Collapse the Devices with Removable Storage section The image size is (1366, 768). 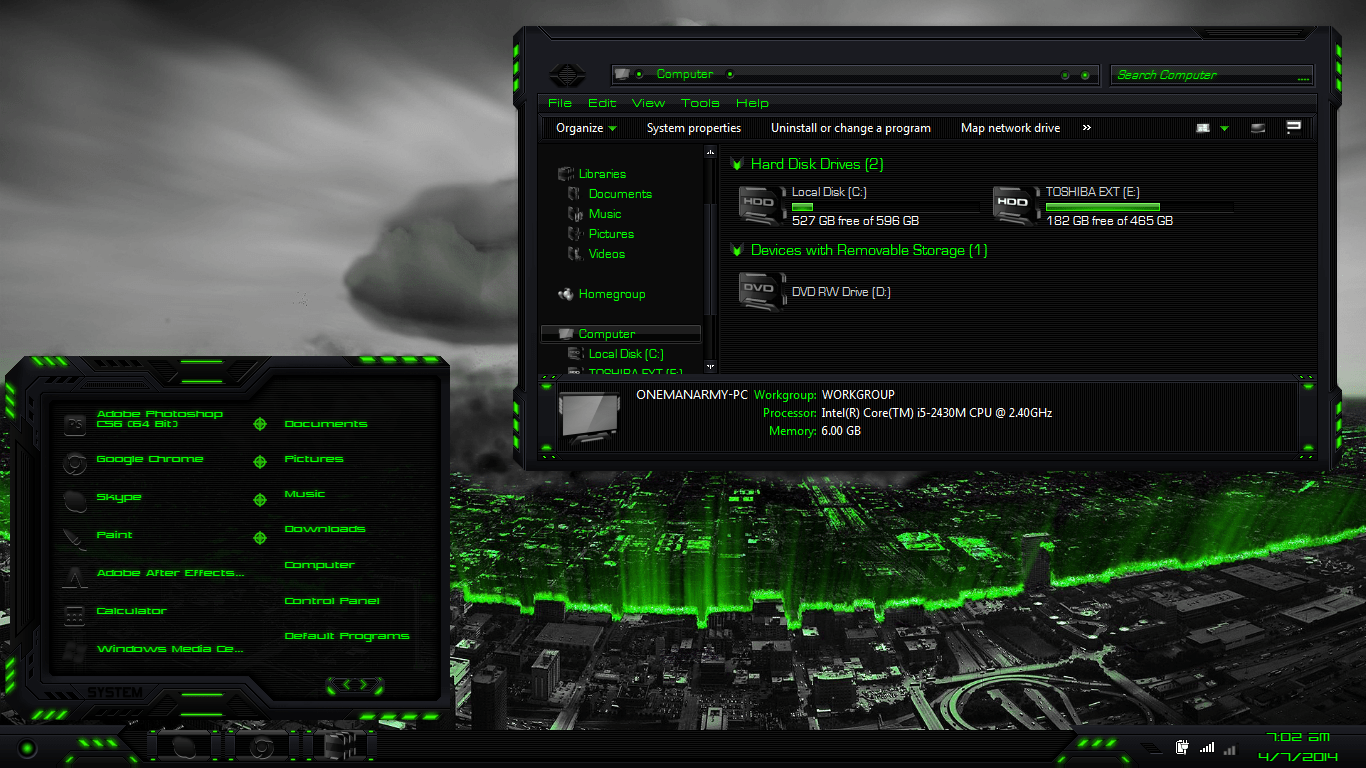pos(738,250)
